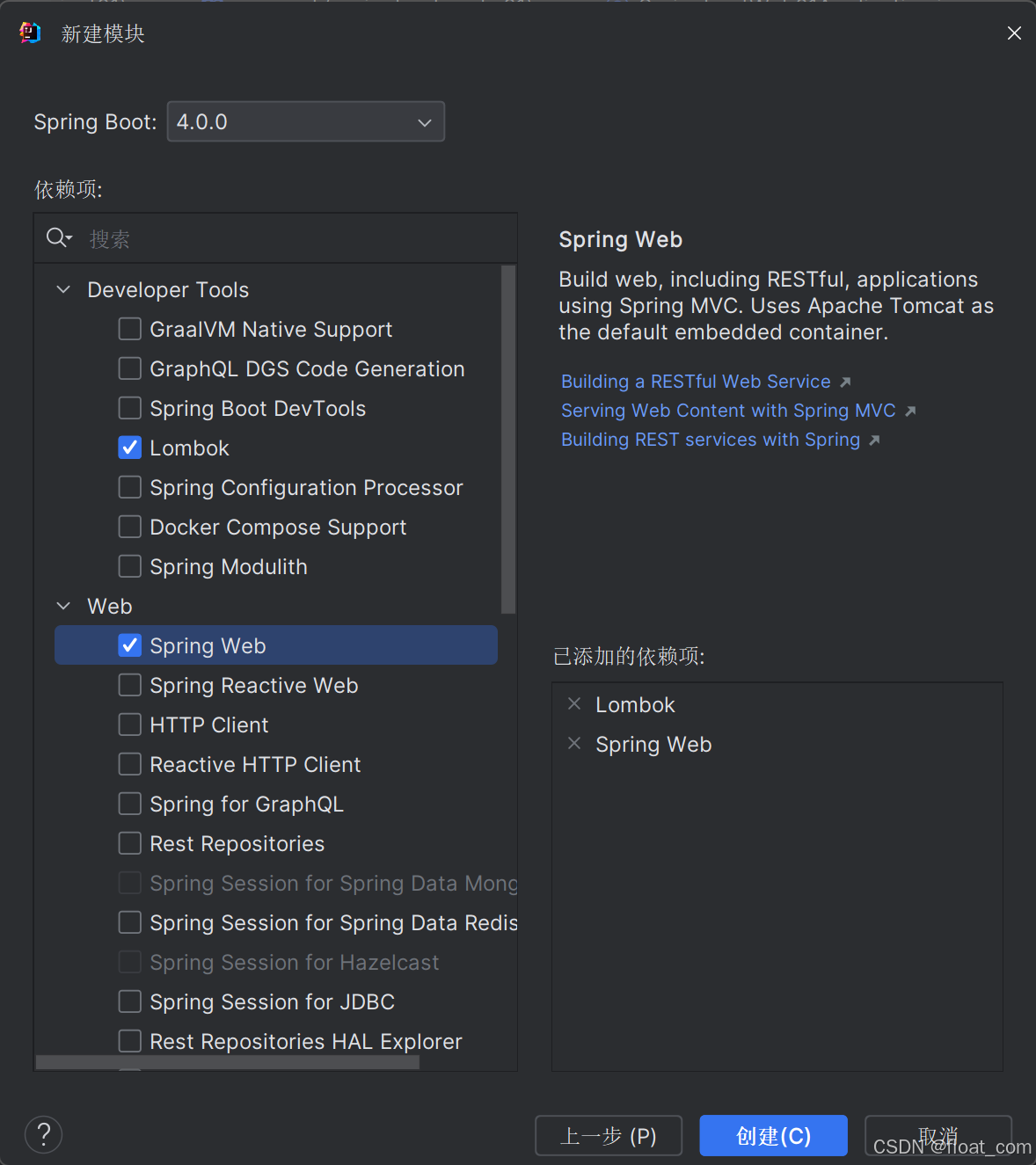This screenshot has height=1165, width=1036.
Task: Check Spring Session for Spring Data Redis
Action: pyautogui.click(x=130, y=922)
